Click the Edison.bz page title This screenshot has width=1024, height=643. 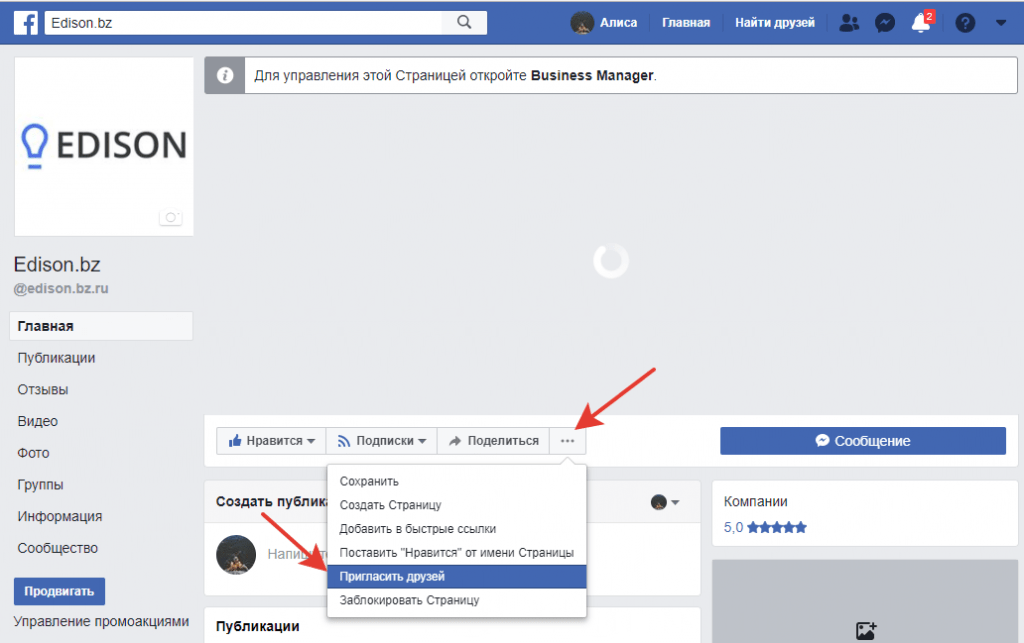coord(57,264)
